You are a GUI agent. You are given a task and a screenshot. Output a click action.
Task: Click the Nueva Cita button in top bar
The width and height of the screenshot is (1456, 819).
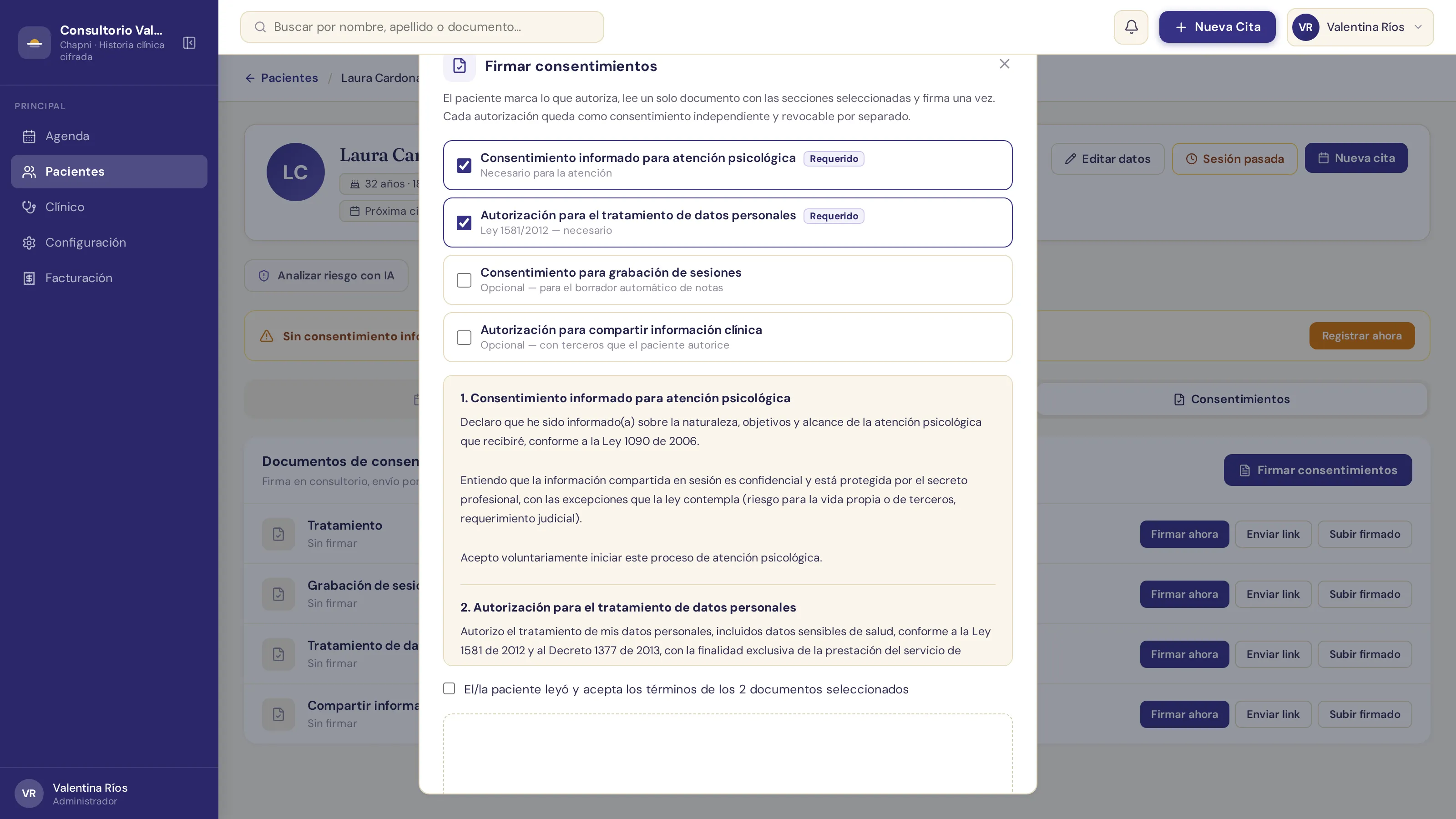click(1218, 27)
